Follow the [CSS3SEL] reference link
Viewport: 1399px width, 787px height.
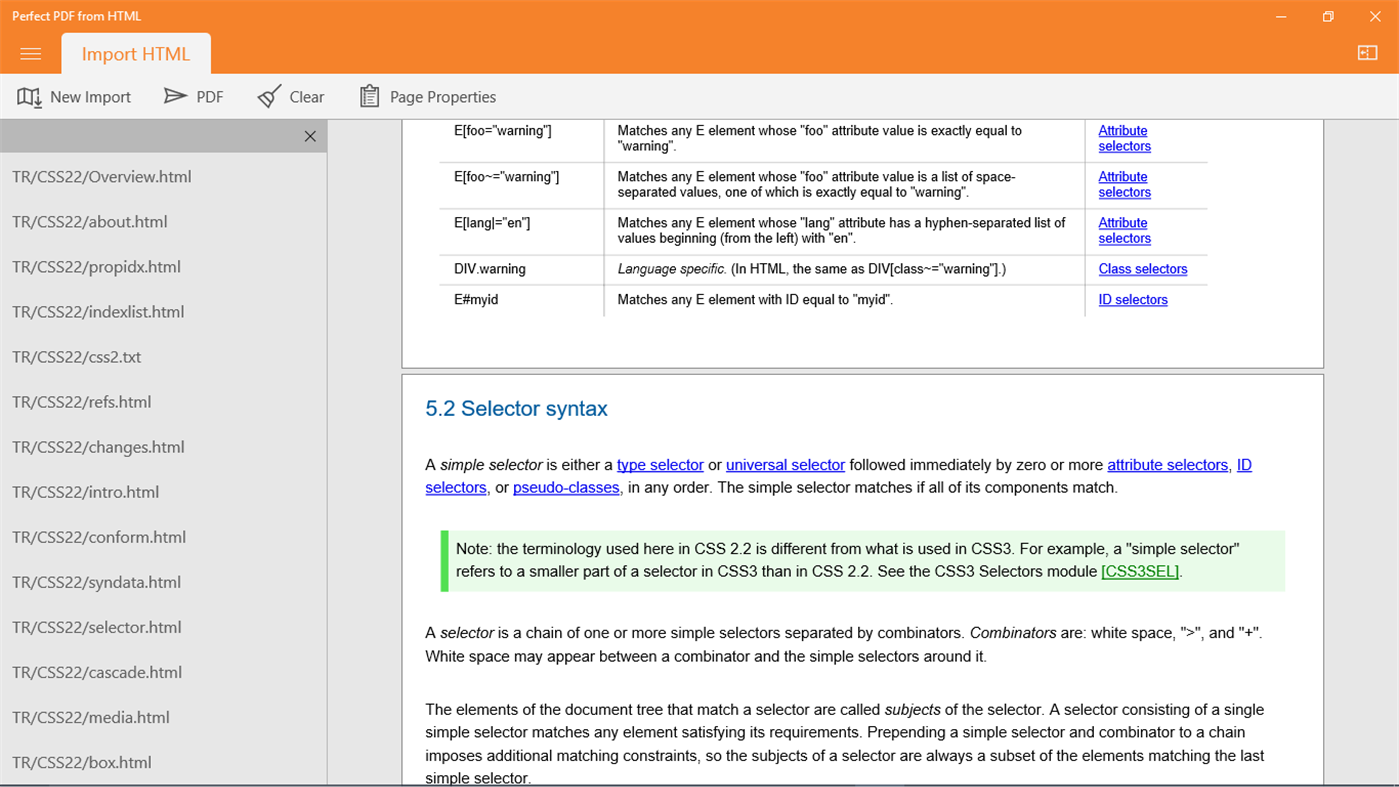[1139, 571]
